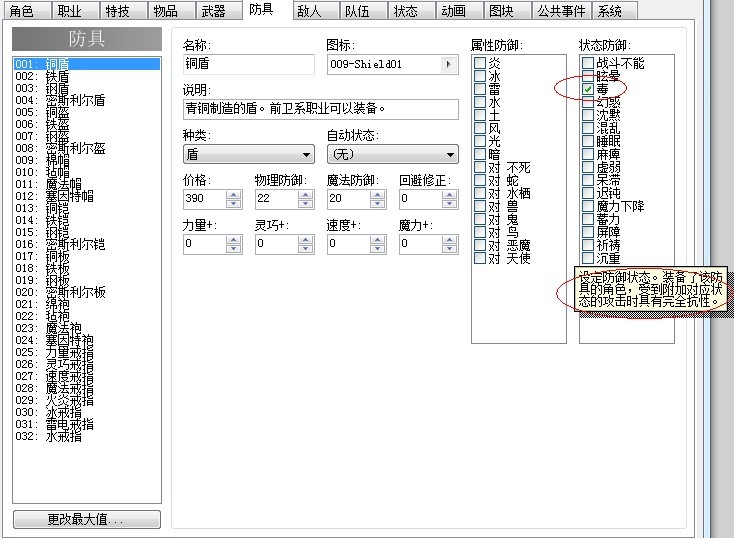Switch to the 特技 tab

(x=124, y=11)
